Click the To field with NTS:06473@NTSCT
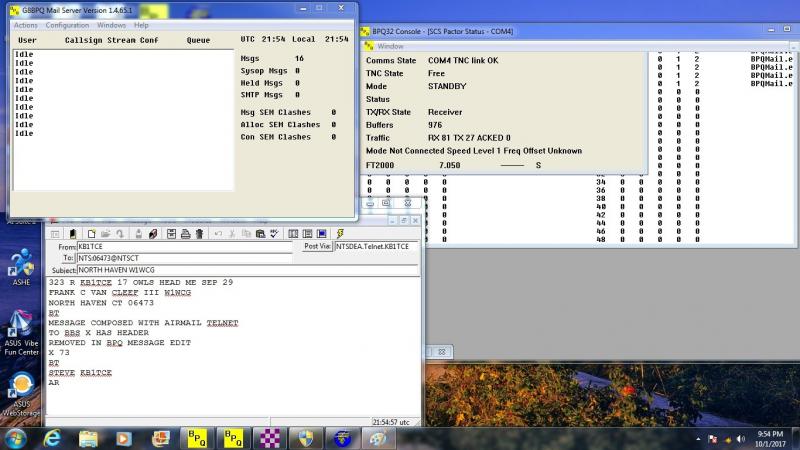Viewport: 800px width, 450px height. 184,258
